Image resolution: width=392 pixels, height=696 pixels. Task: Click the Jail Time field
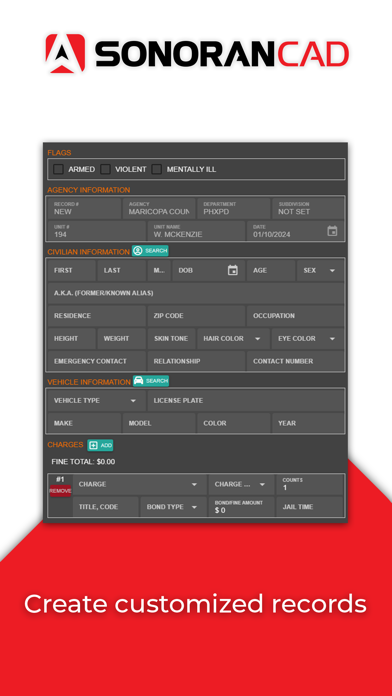pyautogui.click(x=309, y=507)
